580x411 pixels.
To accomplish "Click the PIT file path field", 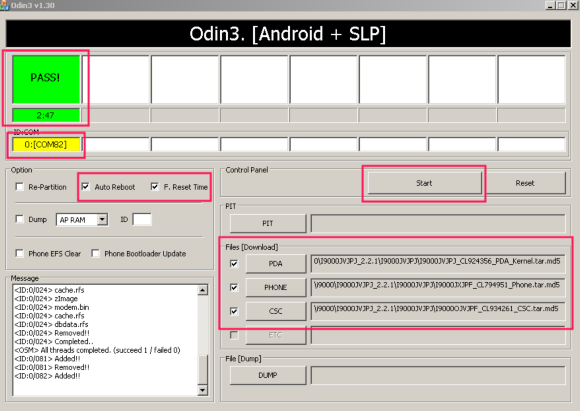I will click(x=438, y=223).
